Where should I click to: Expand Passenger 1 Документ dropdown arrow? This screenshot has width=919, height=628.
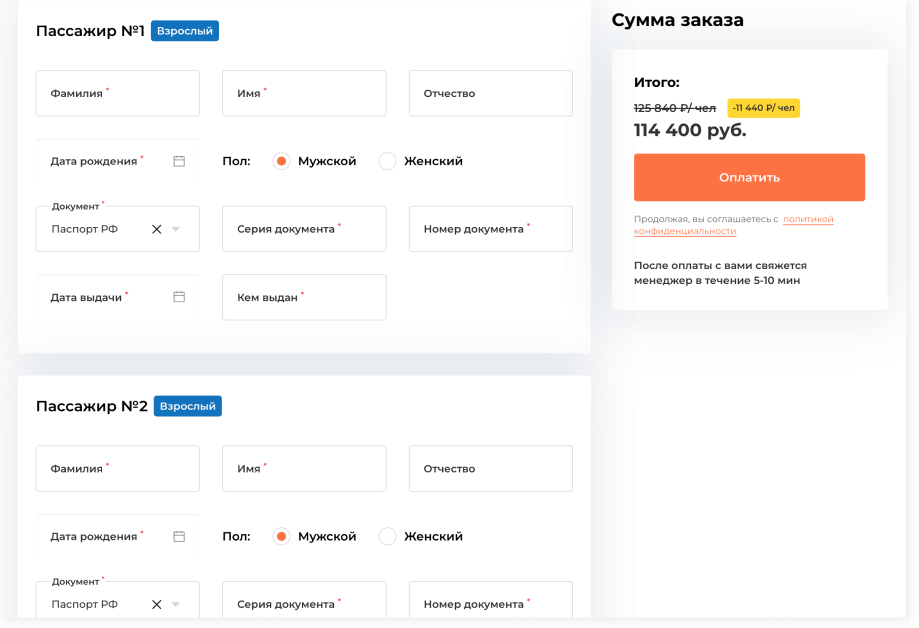(176, 229)
